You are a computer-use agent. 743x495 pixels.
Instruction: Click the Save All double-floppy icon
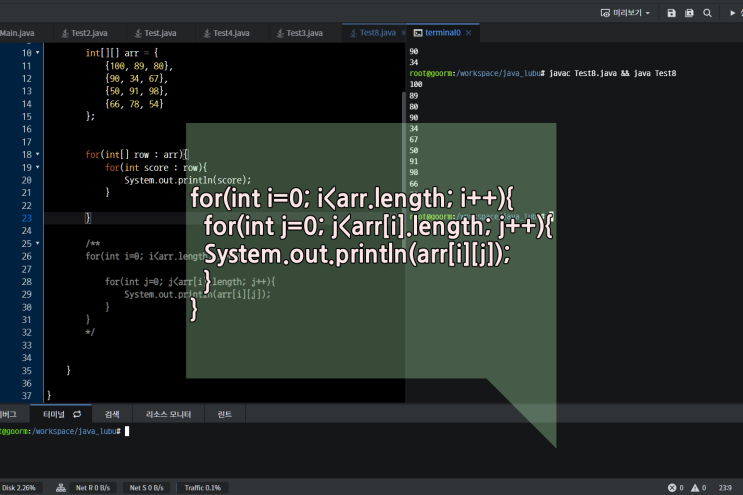click(x=689, y=13)
